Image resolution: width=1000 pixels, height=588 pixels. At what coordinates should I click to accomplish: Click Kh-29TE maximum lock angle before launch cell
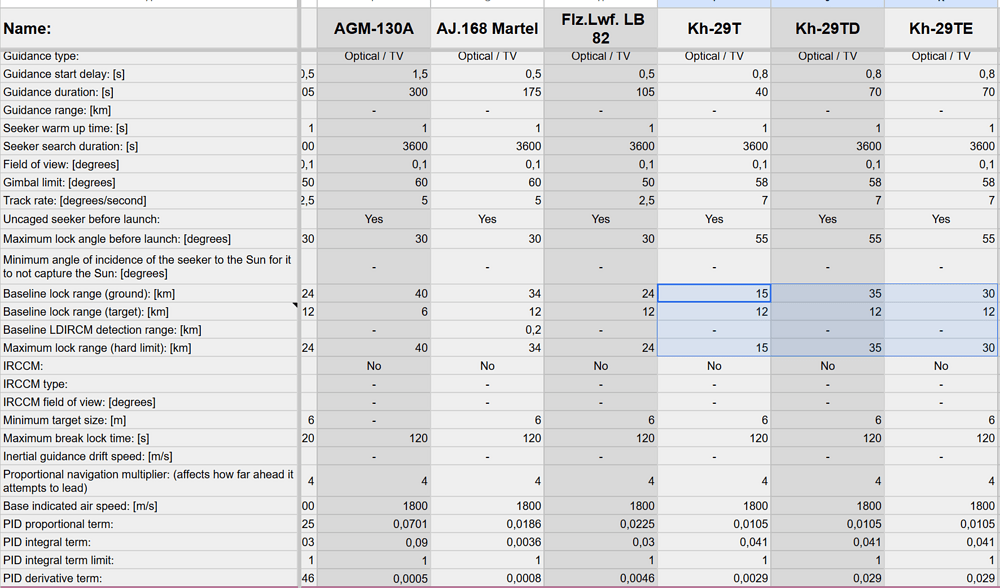tap(941, 239)
